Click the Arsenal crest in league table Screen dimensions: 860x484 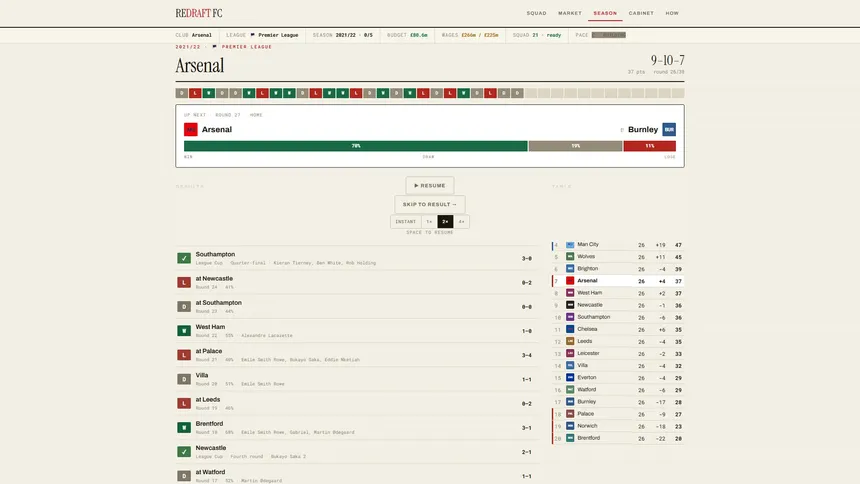pyautogui.click(x=570, y=281)
